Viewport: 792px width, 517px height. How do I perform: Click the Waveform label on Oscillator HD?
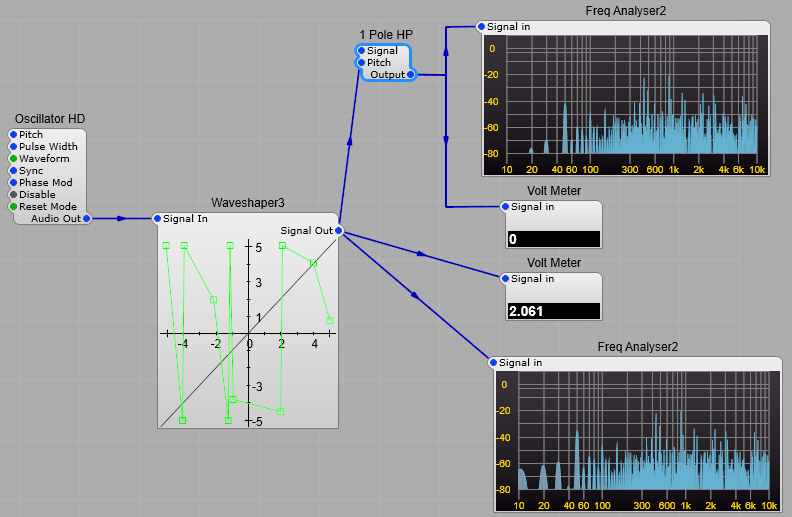tap(44, 159)
